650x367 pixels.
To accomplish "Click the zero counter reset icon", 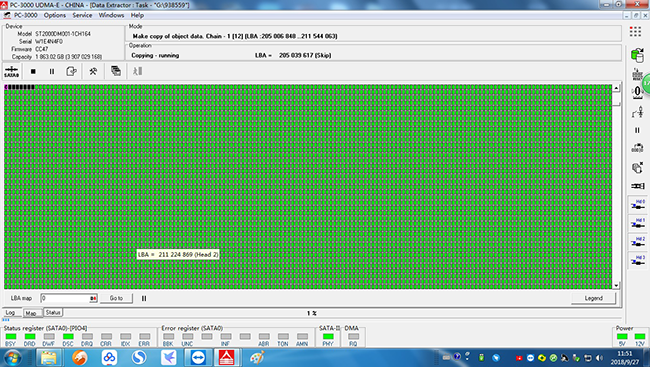I will [637, 92].
